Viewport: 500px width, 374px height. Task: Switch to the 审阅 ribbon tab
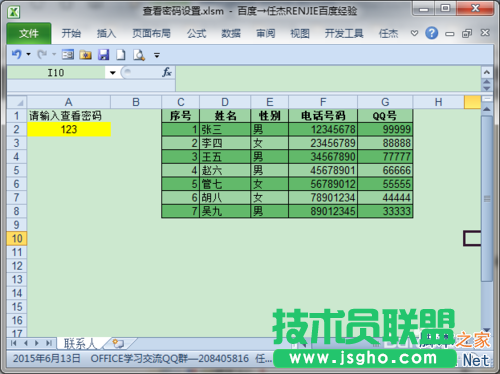coord(266,34)
